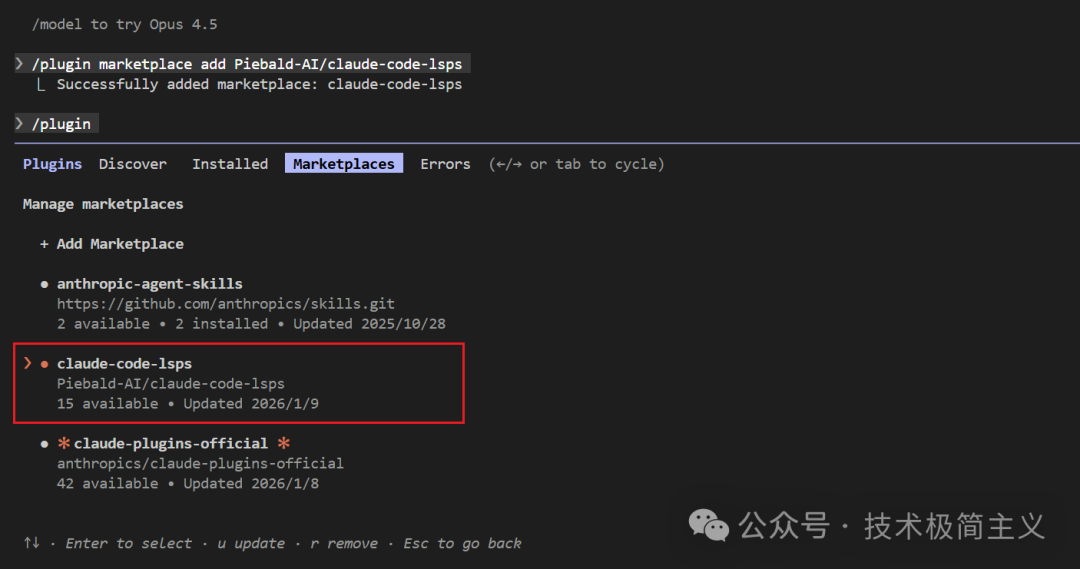Click 'Successfully added marketplace: claude-code-lsps' output
This screenshot has width=1080, height=569.
[259, 84]
